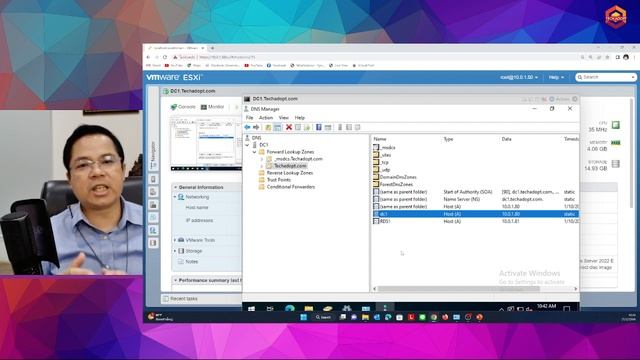Select the Start of Authority (SOA) record
The image size is (640, 360).
point(476,192)
